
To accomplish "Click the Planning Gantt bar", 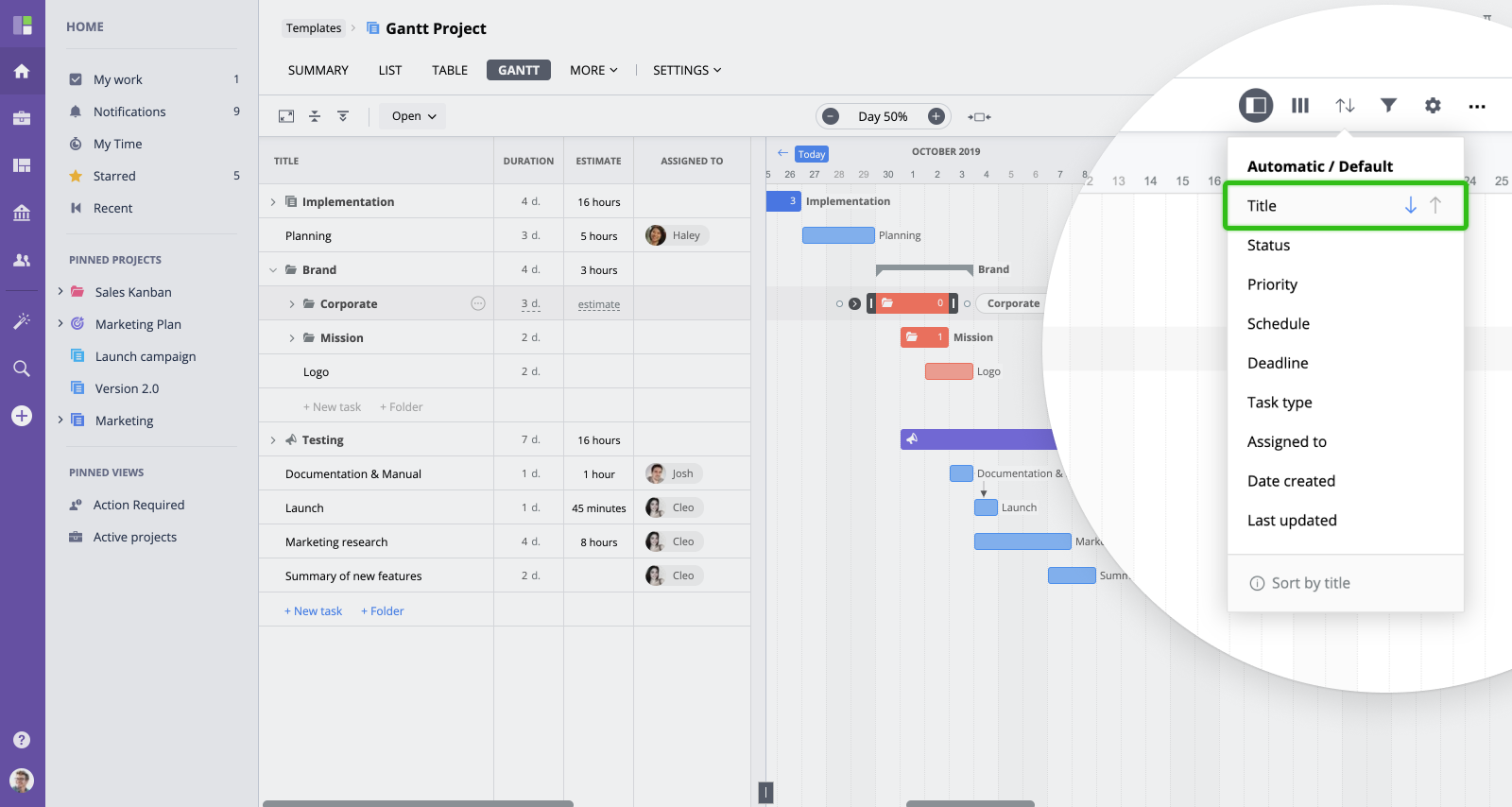I will [x=838, y=235].
